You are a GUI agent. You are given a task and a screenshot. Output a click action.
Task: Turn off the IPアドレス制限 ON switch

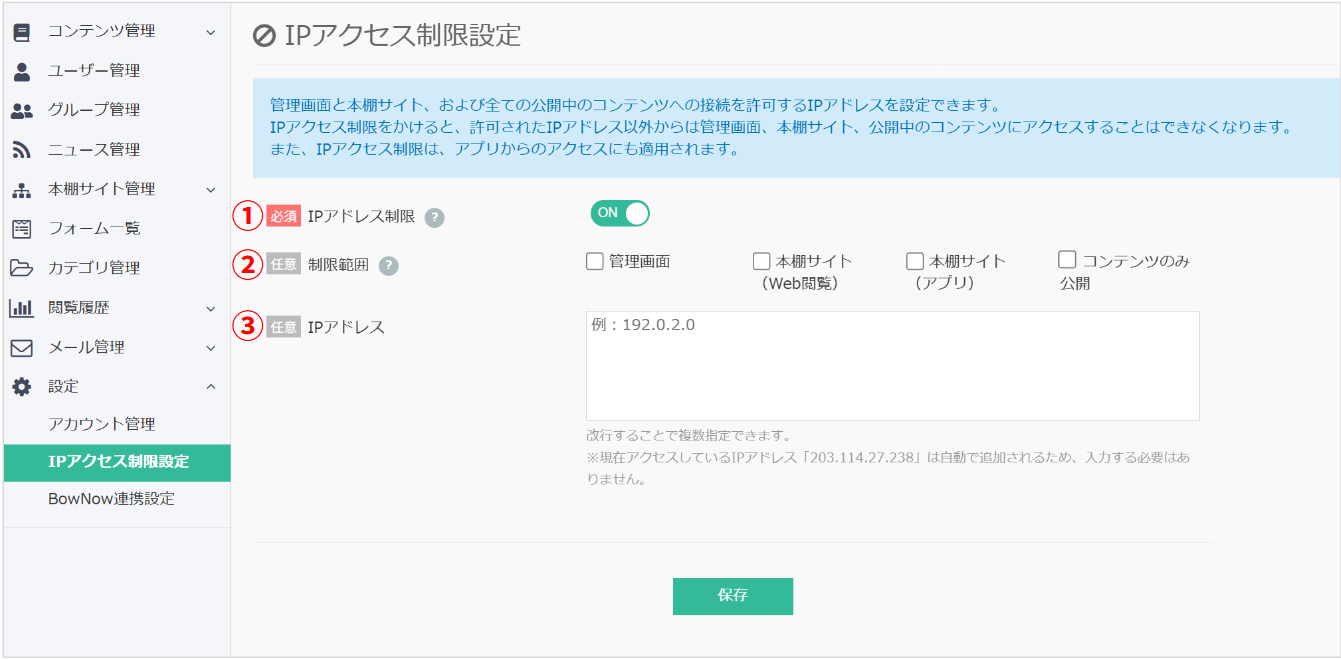pyautogui.click(x=619, y=215)
